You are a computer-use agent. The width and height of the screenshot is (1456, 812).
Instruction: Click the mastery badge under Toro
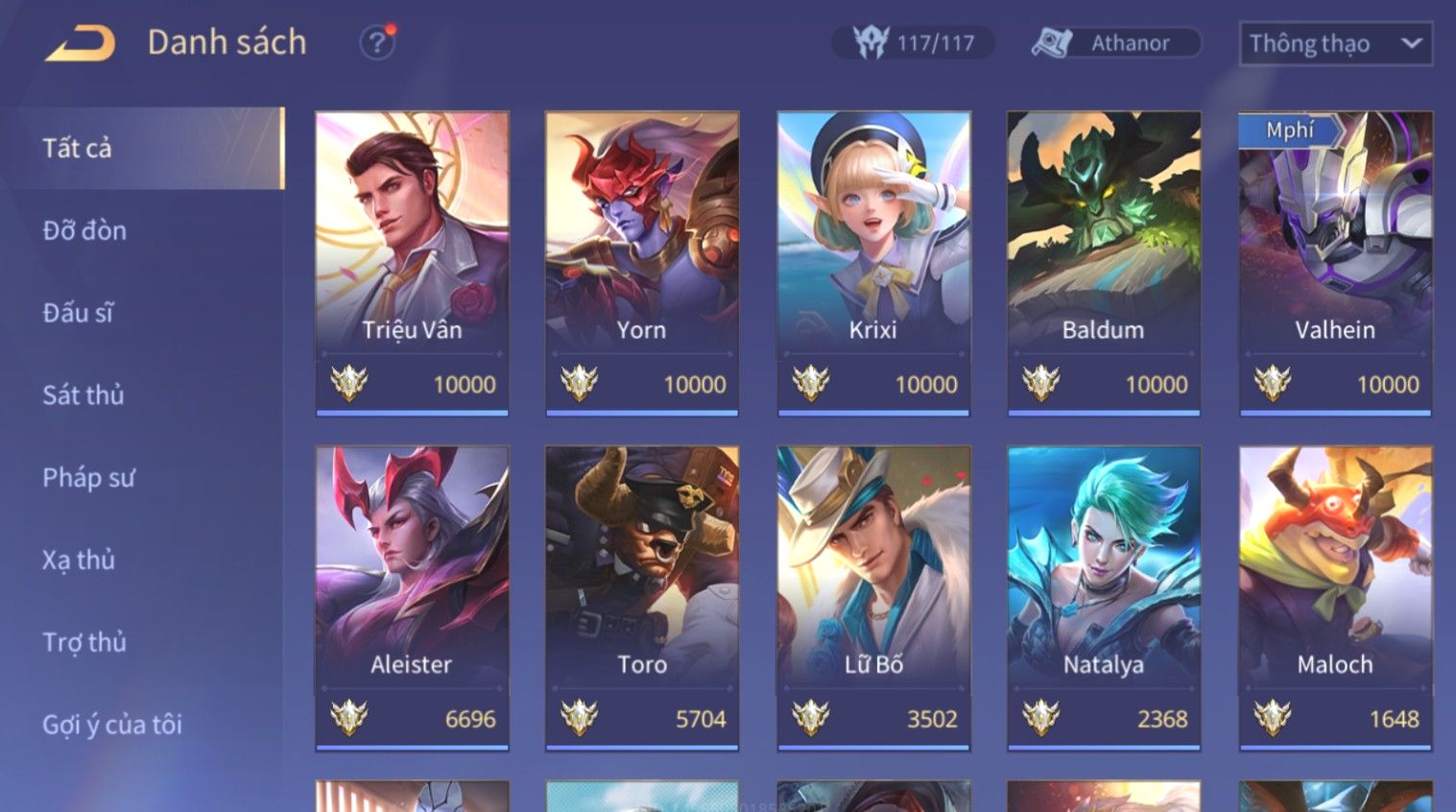click(x=579, y=718)
